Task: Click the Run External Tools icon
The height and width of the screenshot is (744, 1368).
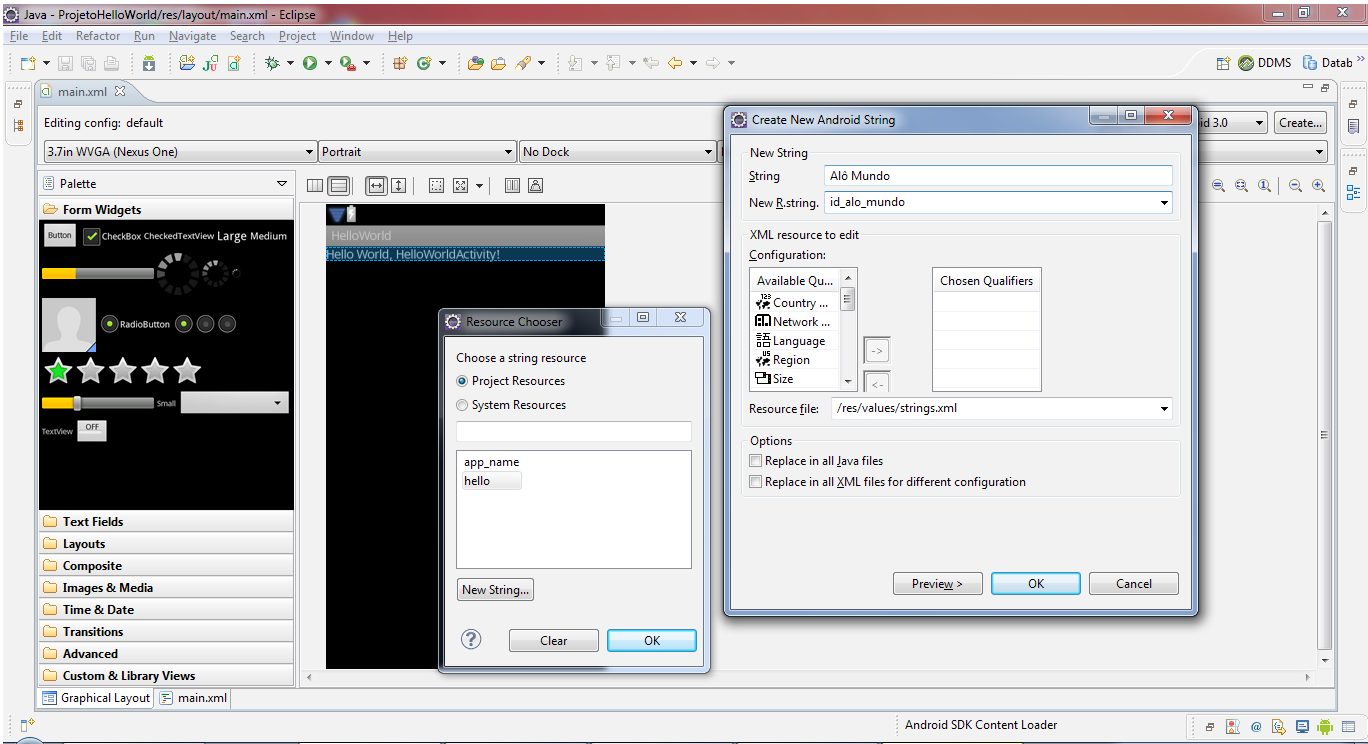Action: (x=347, y=63)
